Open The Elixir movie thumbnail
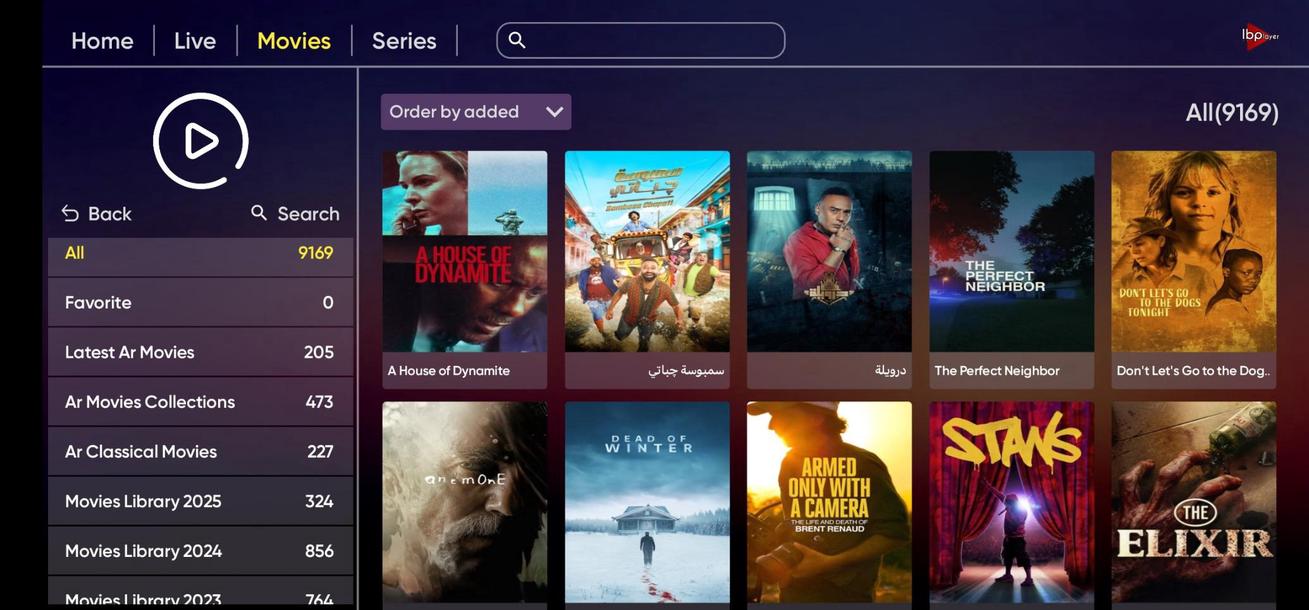This screenshot has width=1309, height=610. pos(1194,503)
